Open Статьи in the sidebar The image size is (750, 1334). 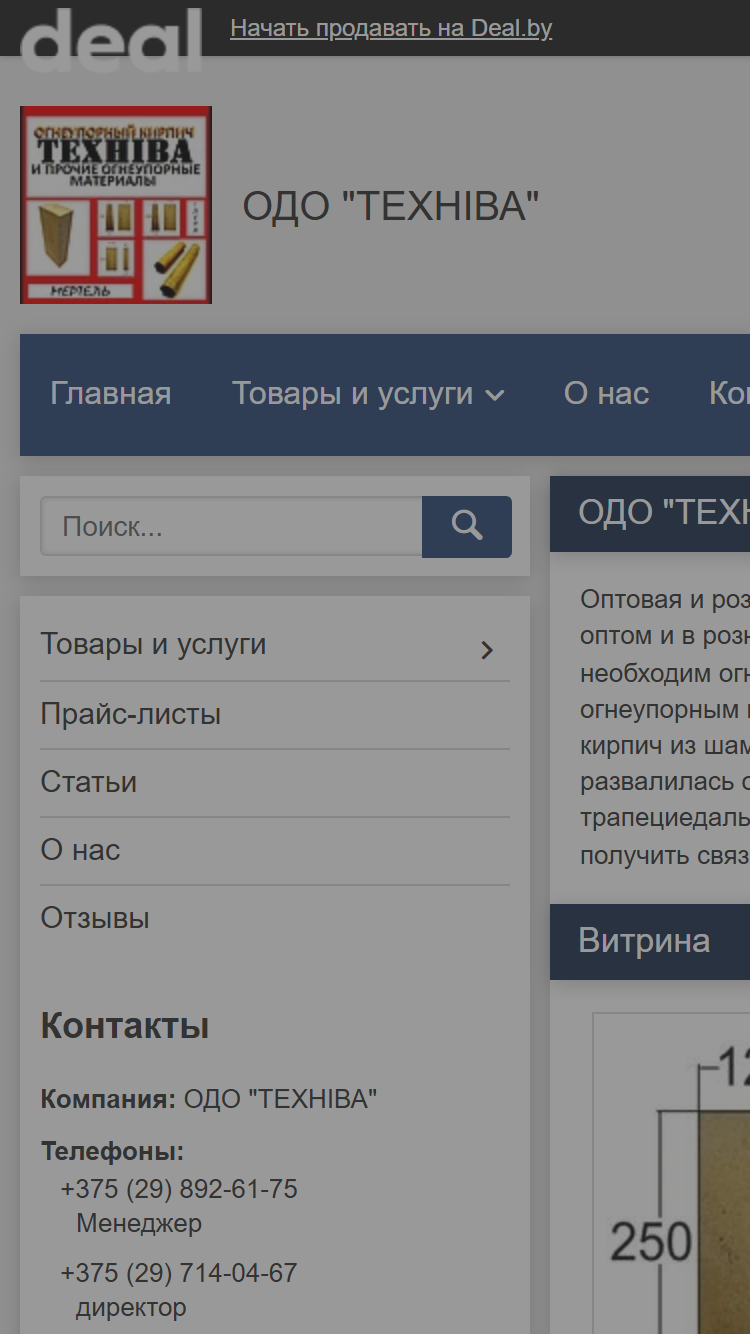(88, 782)
